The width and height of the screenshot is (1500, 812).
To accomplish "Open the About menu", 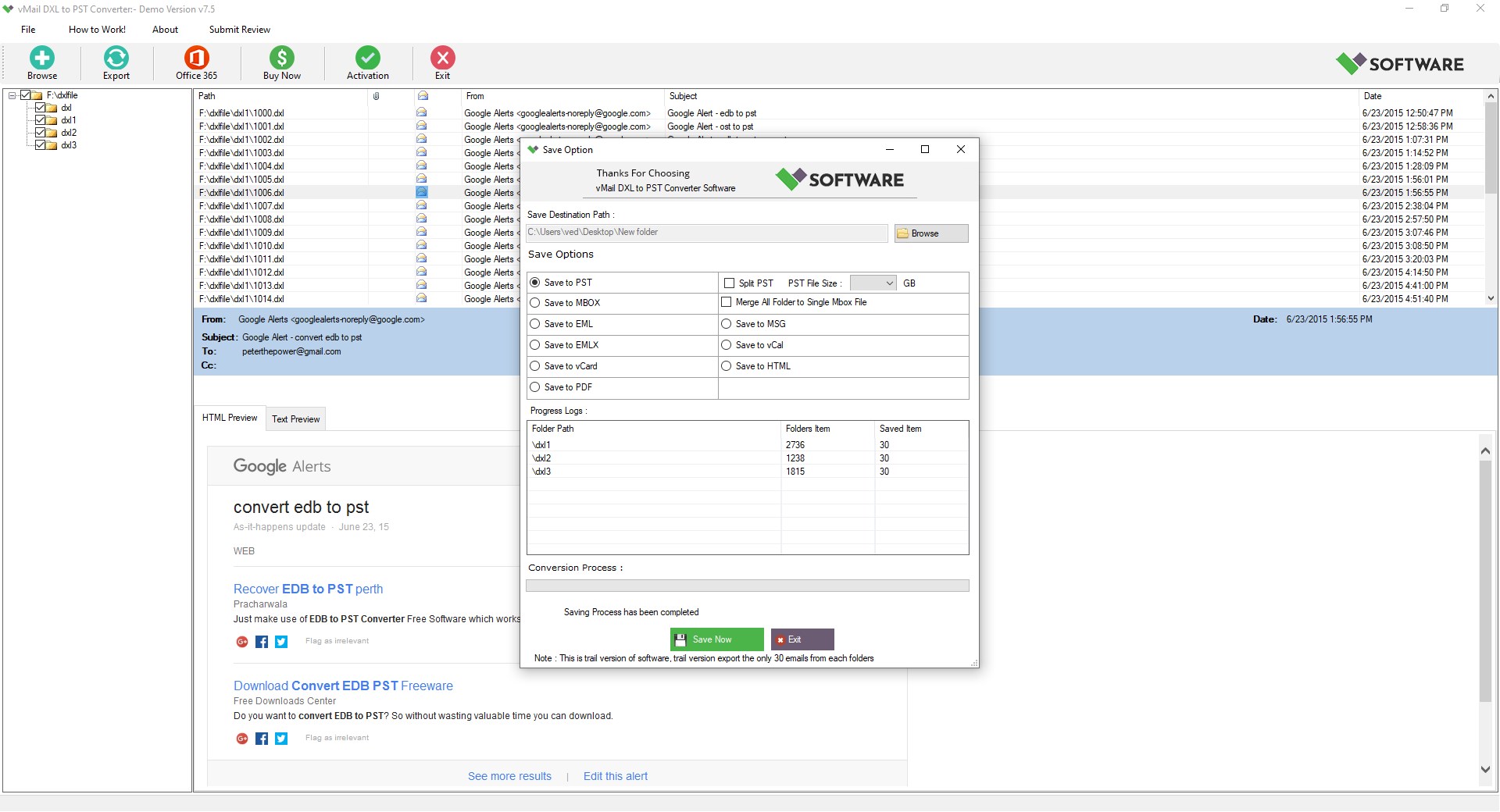I will click(x=165, y=30).
